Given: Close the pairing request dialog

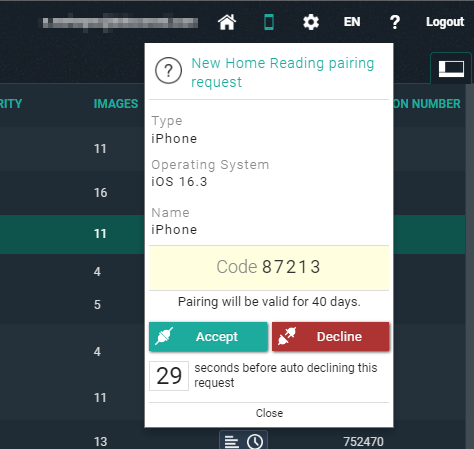Looking at the screenshot, I should [269, 413].
